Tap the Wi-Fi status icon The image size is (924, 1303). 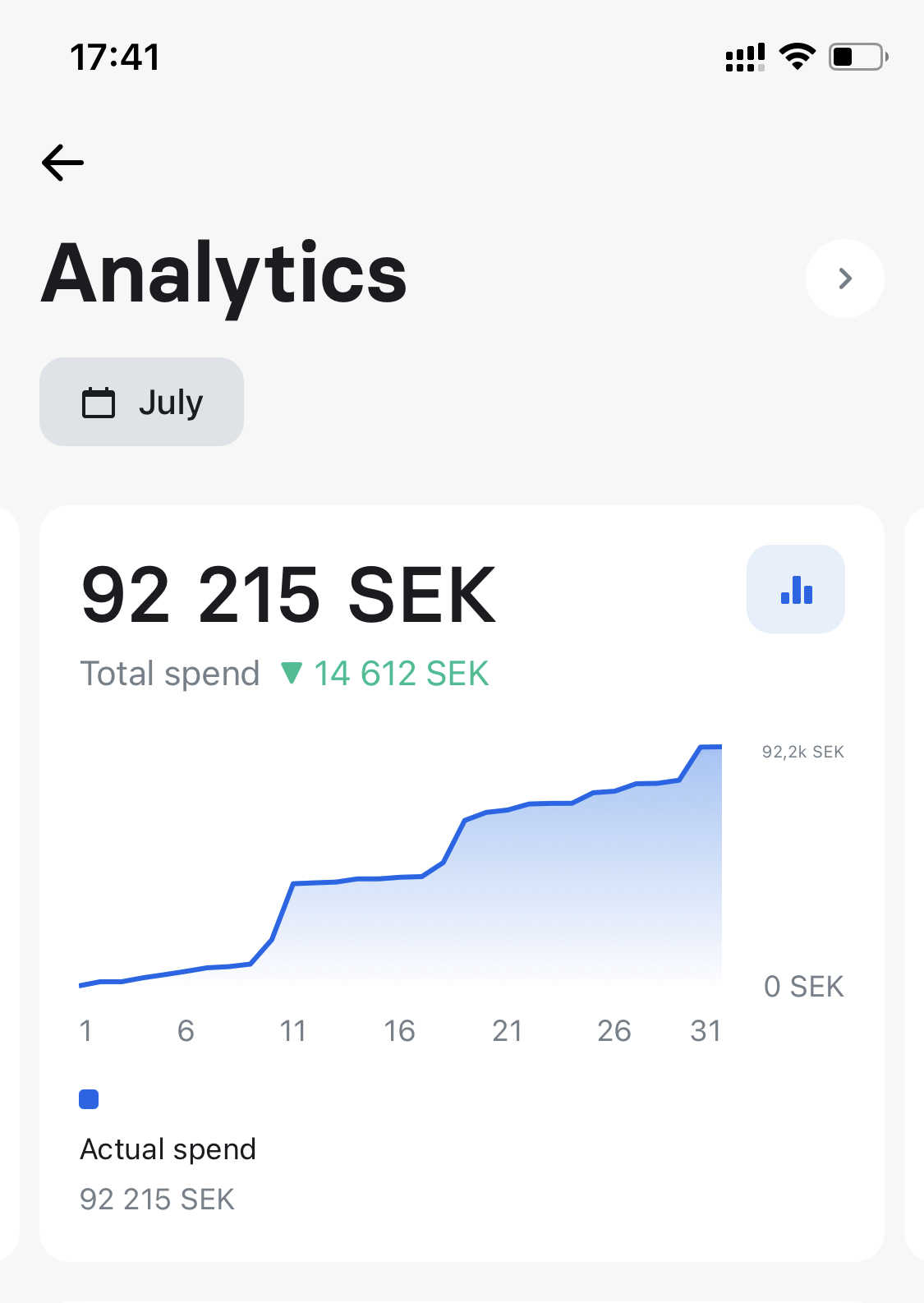[x=797, y=57]
